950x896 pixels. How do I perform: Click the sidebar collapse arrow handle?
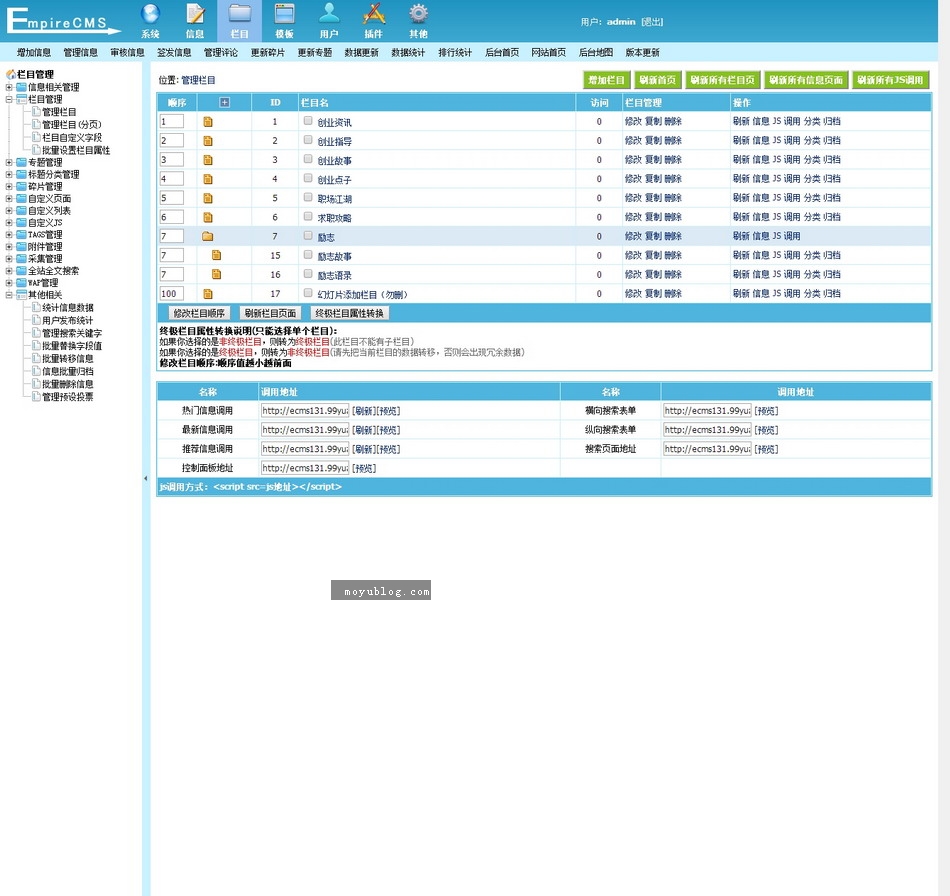pyautogui.click(x=145, y=479)
